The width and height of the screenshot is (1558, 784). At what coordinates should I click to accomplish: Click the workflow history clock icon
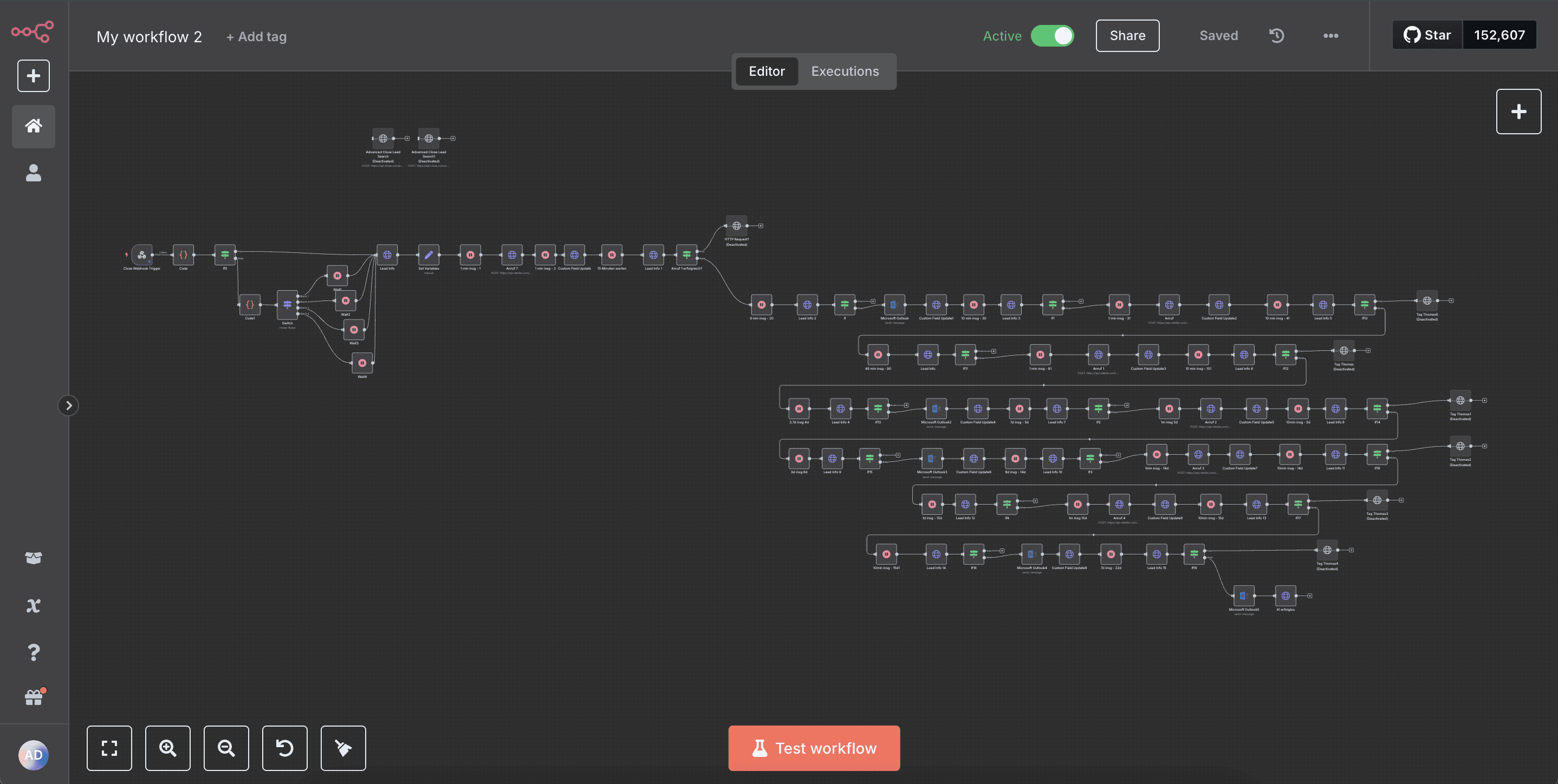point(1276,36)
